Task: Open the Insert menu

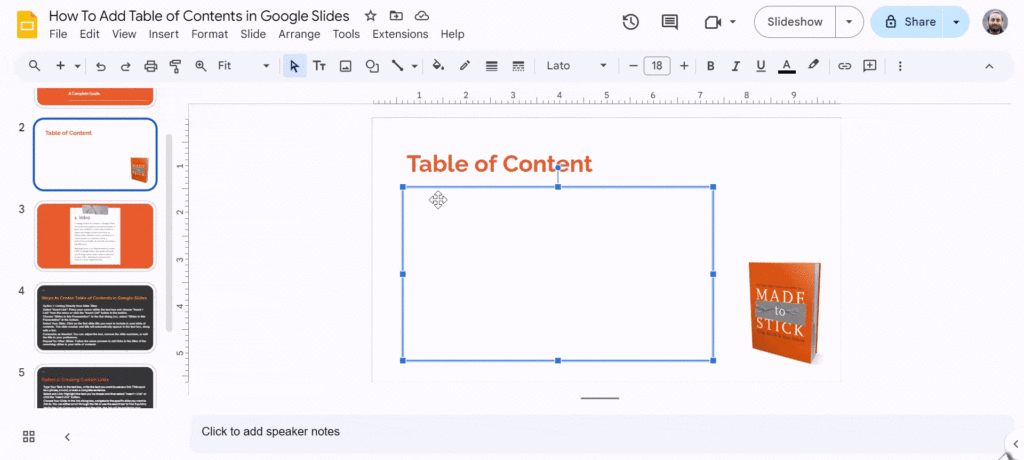Action: [163, 34]
